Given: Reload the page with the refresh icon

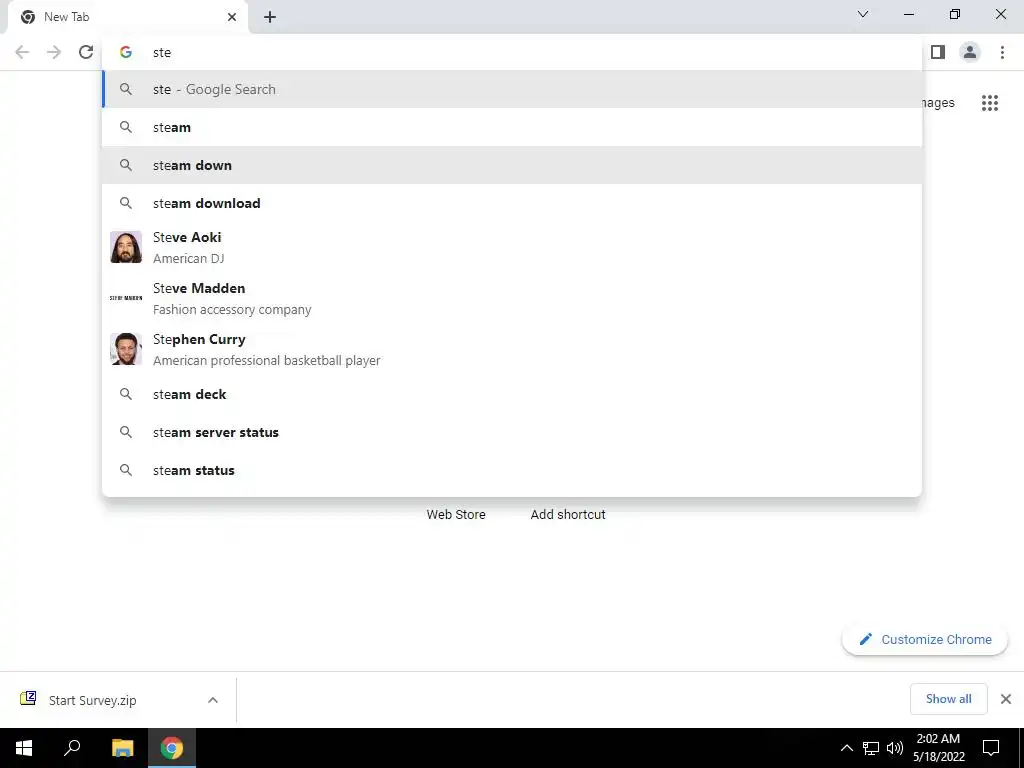Looking at the screenshot, I should pyautogui.click(x=86, y=52).
